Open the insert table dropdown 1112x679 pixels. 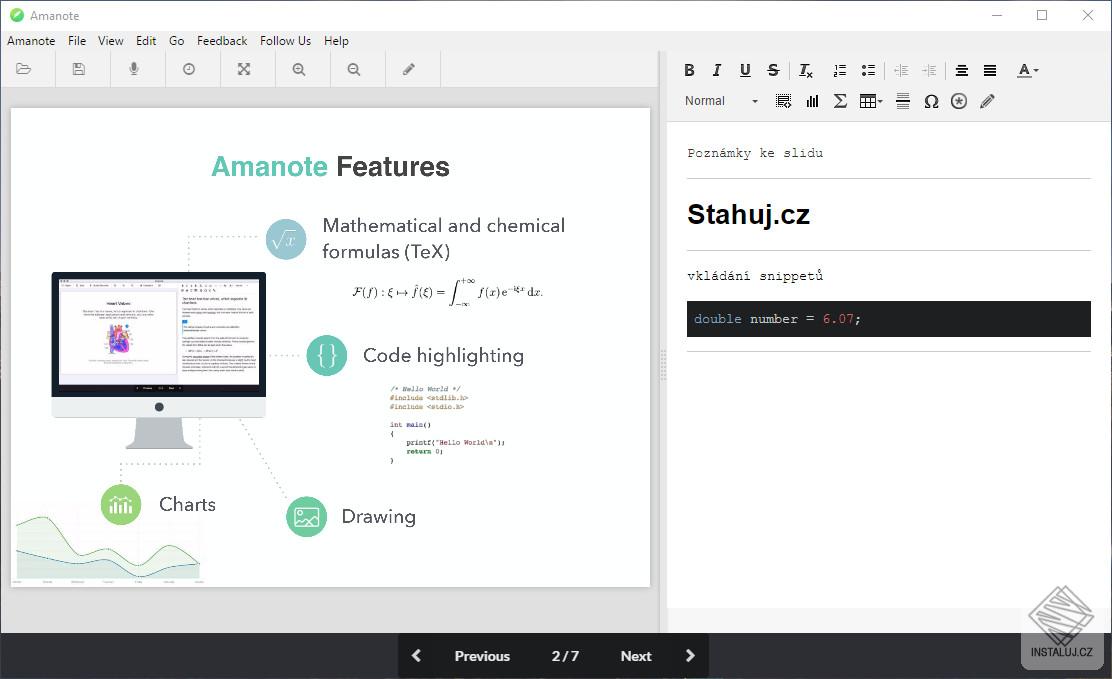coord(871,101)
